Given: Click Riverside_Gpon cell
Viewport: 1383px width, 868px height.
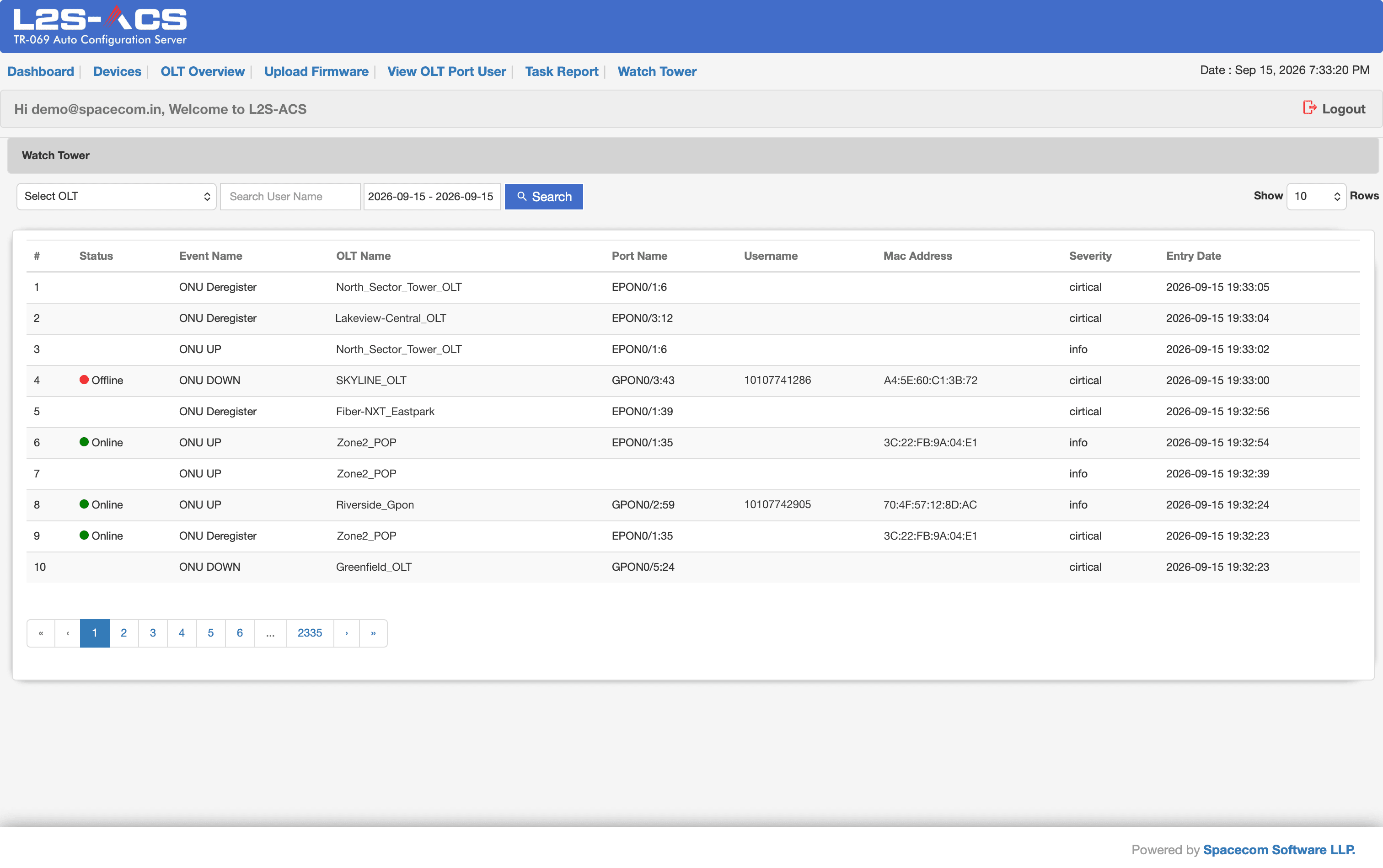Looking at the screenshot, I should coord(375,504).
